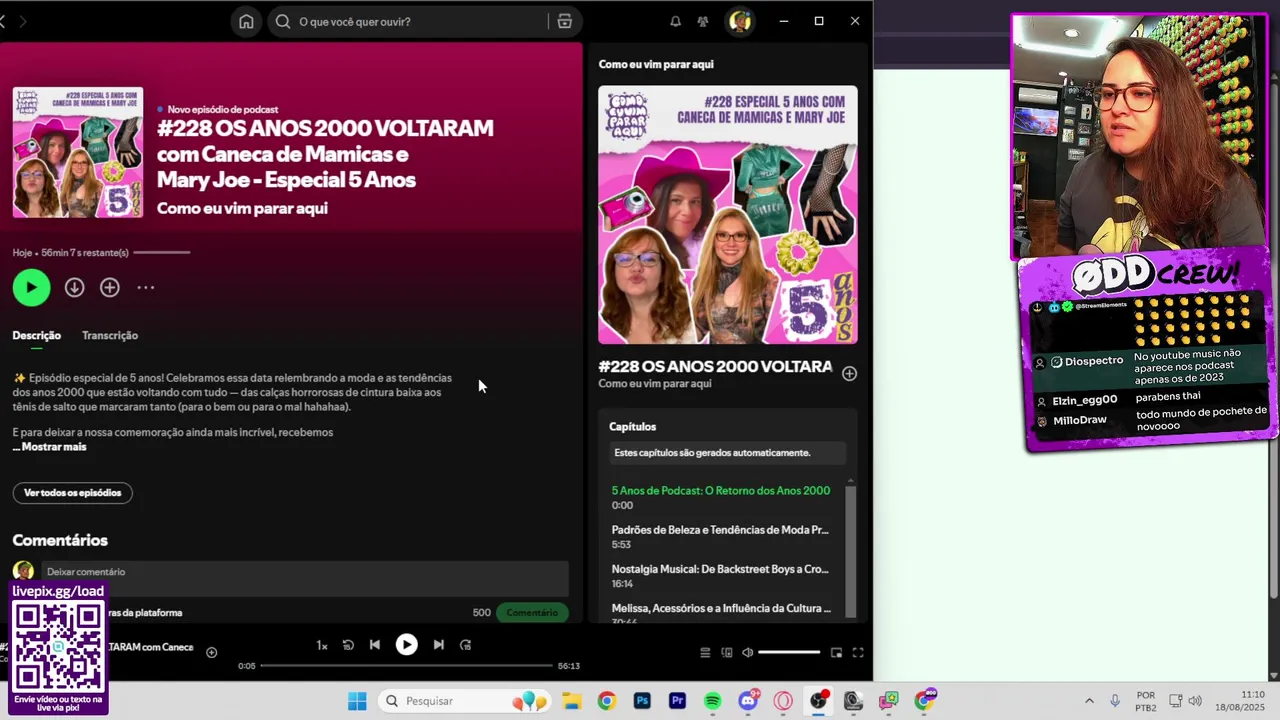Screen dimensions: 1280x720
Task: Download the episode
Action: point(74,287)
